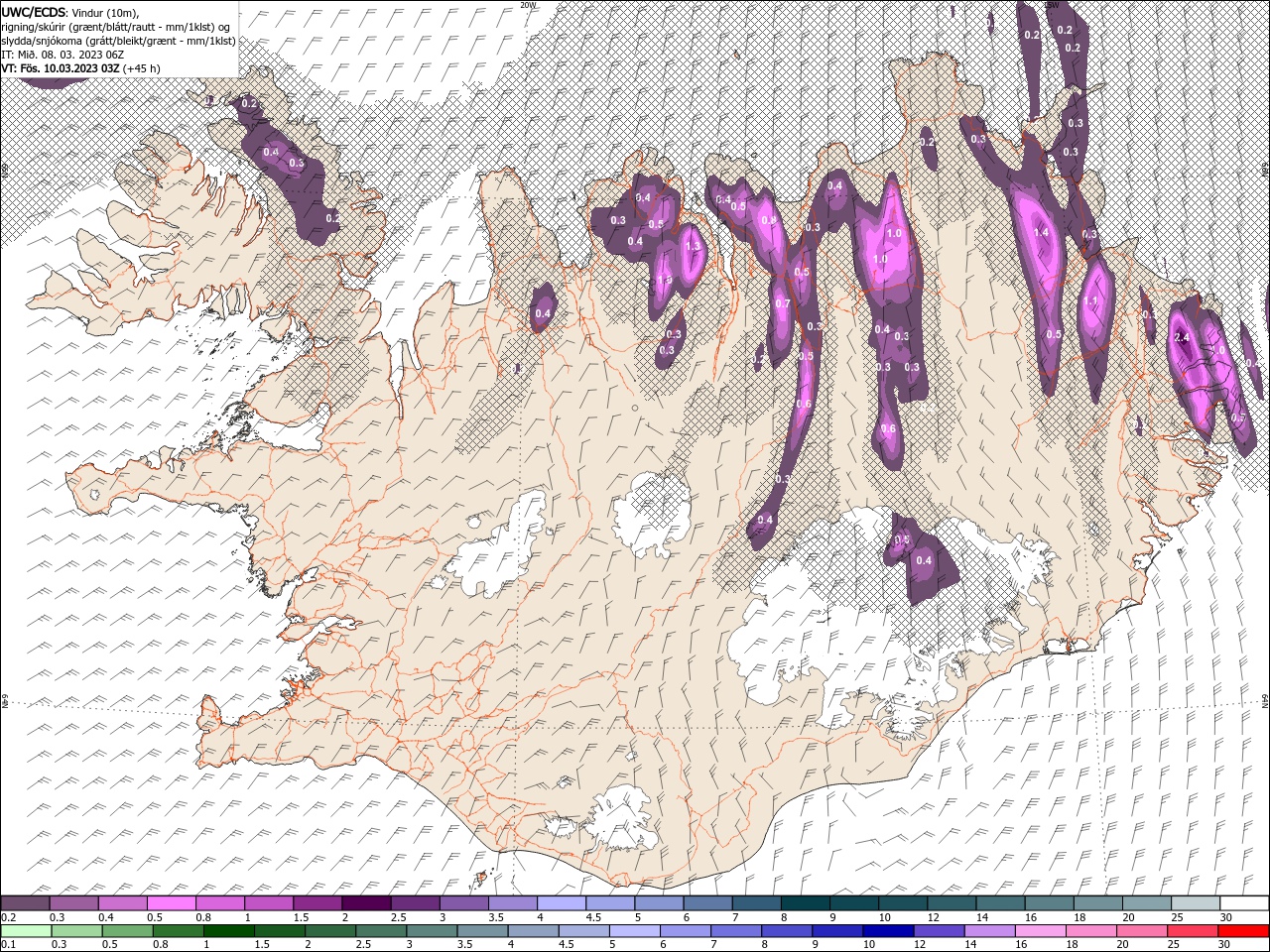Select the snow legend swatch between 25 and 30

pyautogui.click(x=1196, y=903)
